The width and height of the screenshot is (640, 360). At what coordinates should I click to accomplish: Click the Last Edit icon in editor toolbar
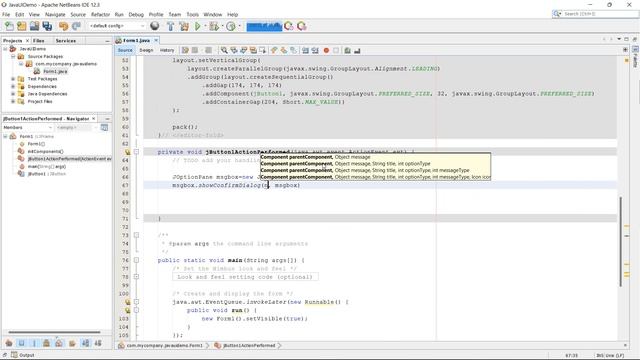pos(185,50)
